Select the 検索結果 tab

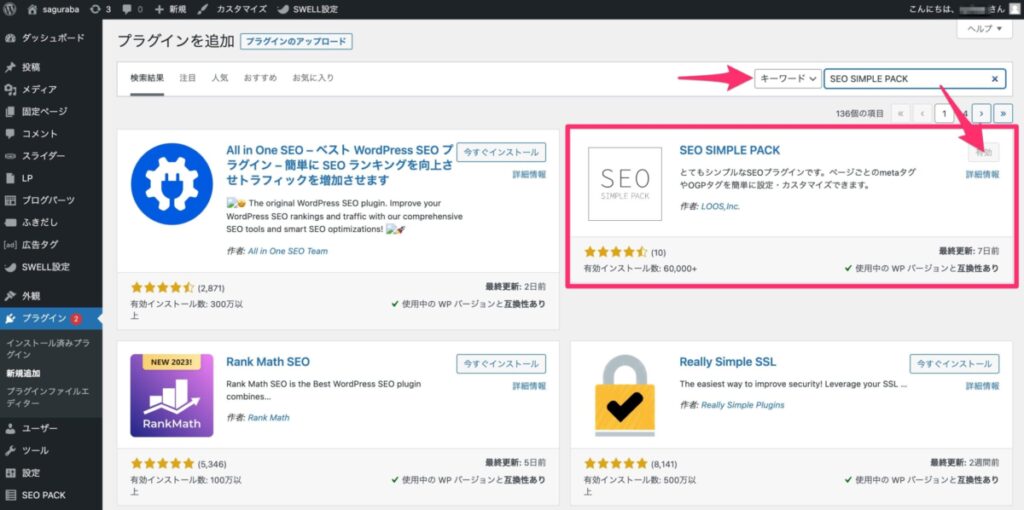pyautogui.click(x=147, y=78)
